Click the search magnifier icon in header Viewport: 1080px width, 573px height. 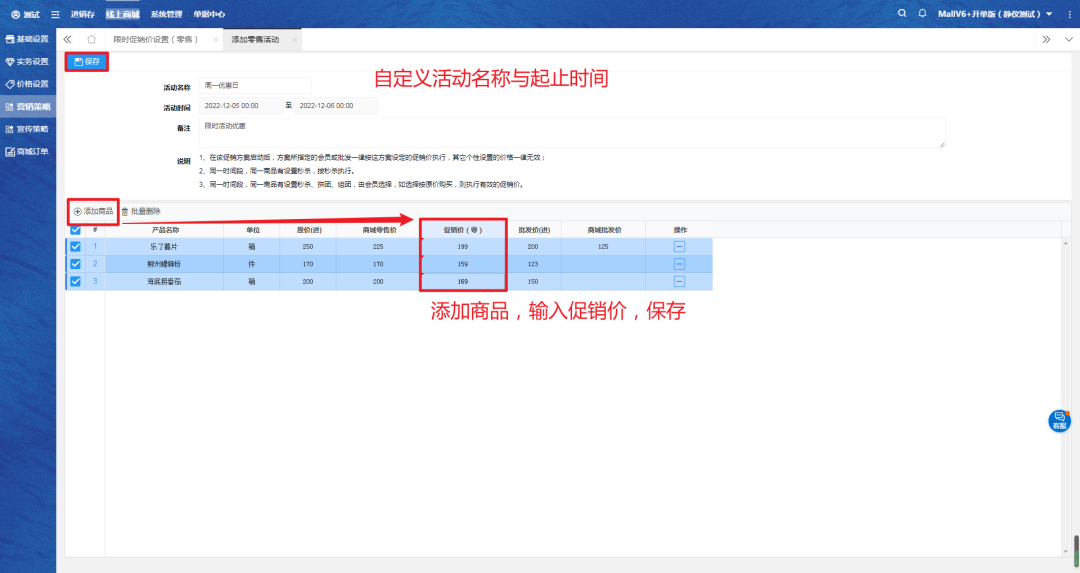(x=904, y=13)
